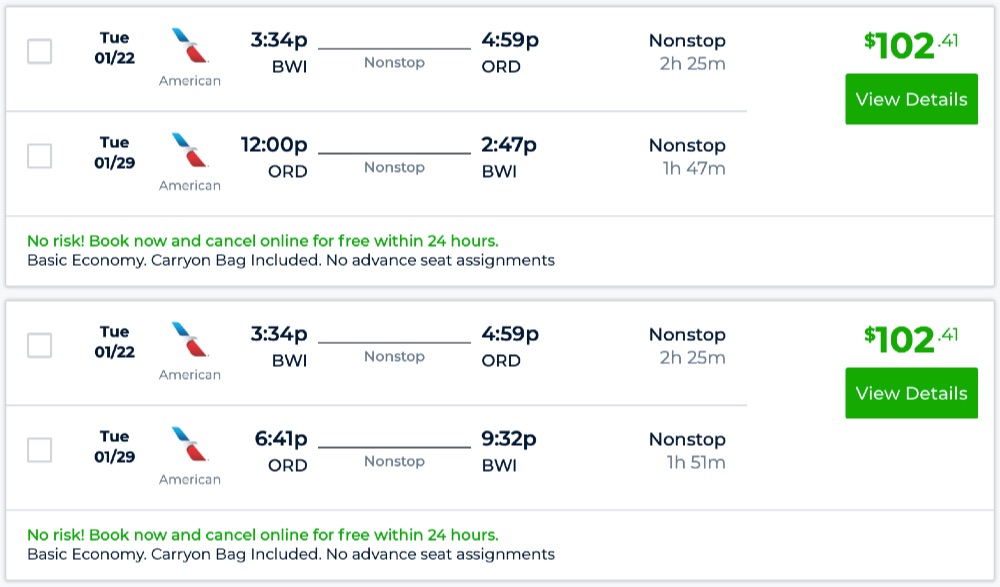Click the 2:47p arrival time at BWI
The width and height of the screenshot is (1000, 587).
(x=509, y=145)
